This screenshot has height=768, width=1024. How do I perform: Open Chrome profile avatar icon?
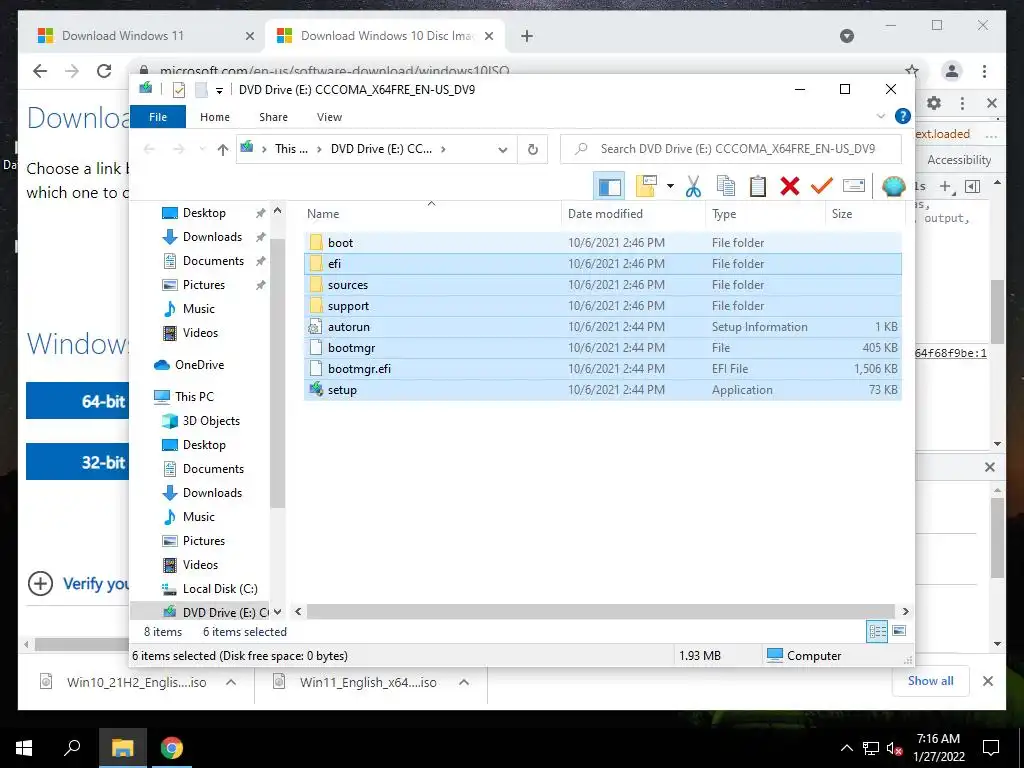coord(952,71)
